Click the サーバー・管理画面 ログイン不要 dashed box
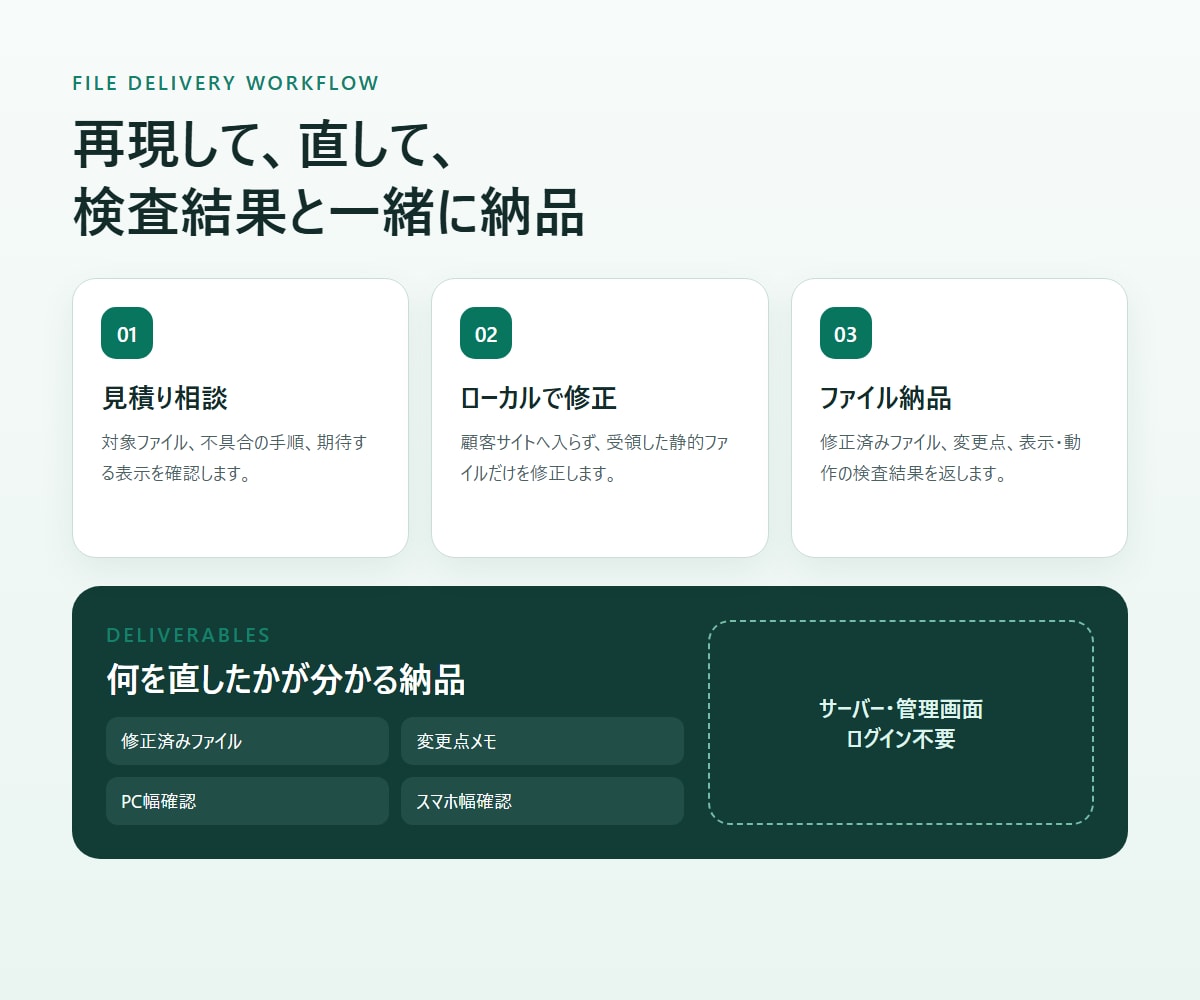Screen dimensions: 1200x1000 point(901,723)
